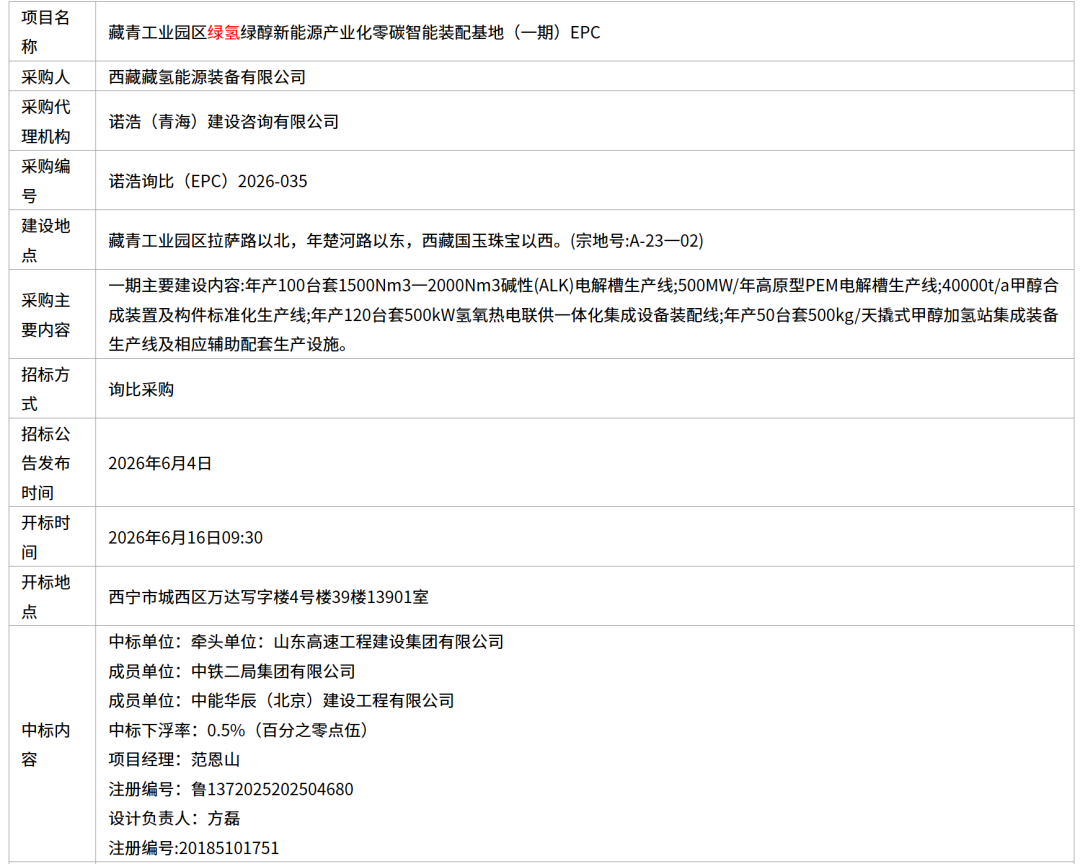
Task: Select the date 2026年6月4日
Action: 160,463
